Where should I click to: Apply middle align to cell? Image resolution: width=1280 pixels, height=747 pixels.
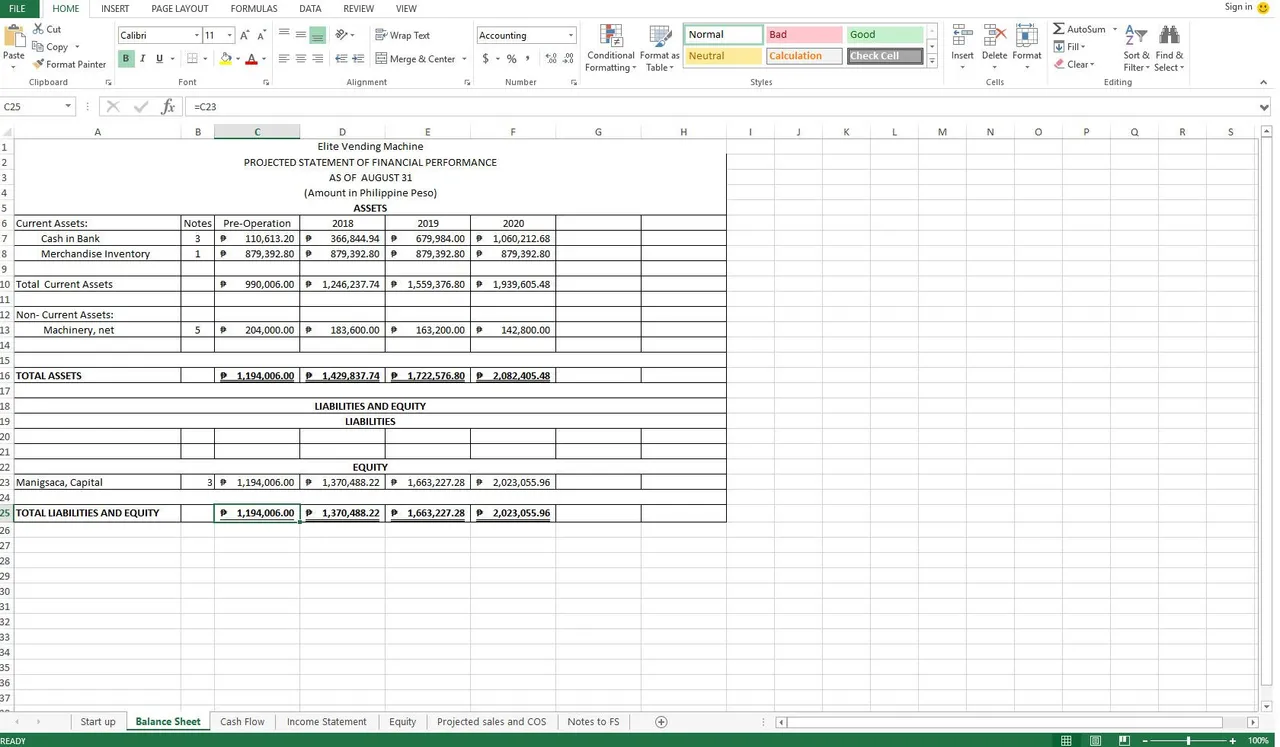(x=301, y=35)
